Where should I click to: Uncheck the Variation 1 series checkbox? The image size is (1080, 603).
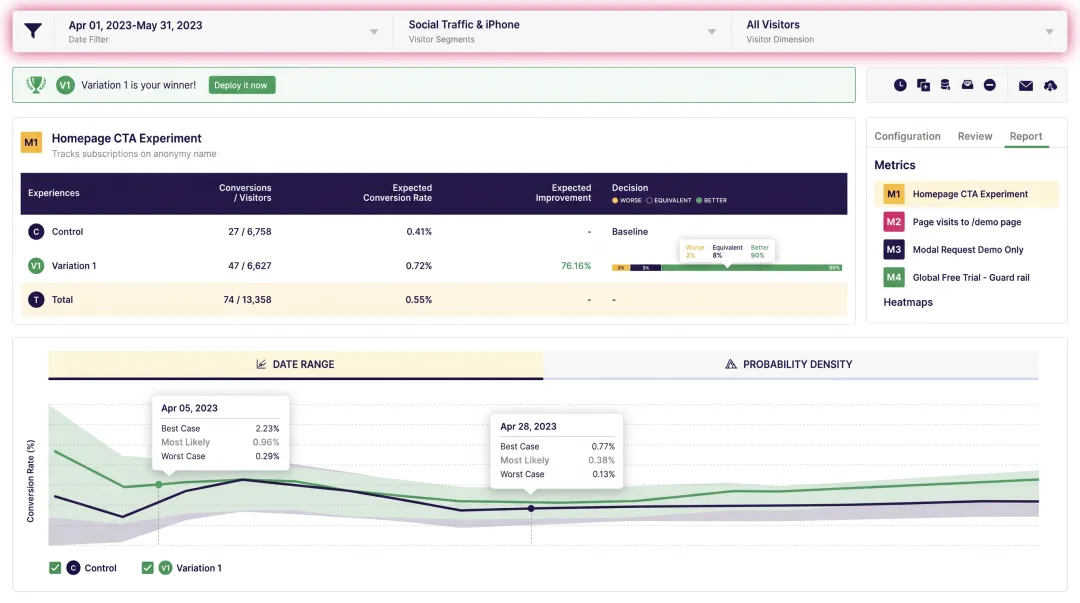tap(147, 568)
